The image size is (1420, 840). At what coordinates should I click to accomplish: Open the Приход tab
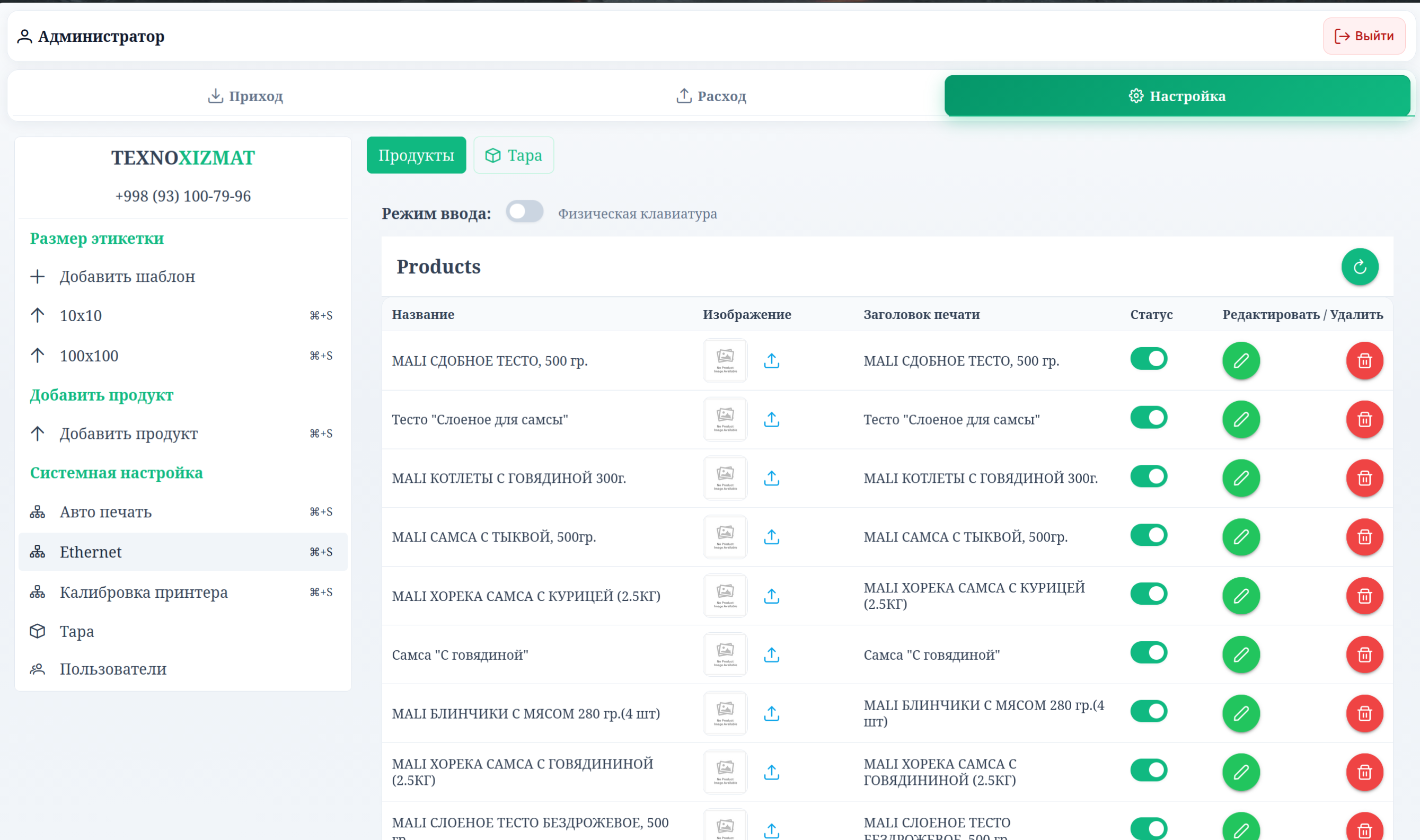click(245, 96)
